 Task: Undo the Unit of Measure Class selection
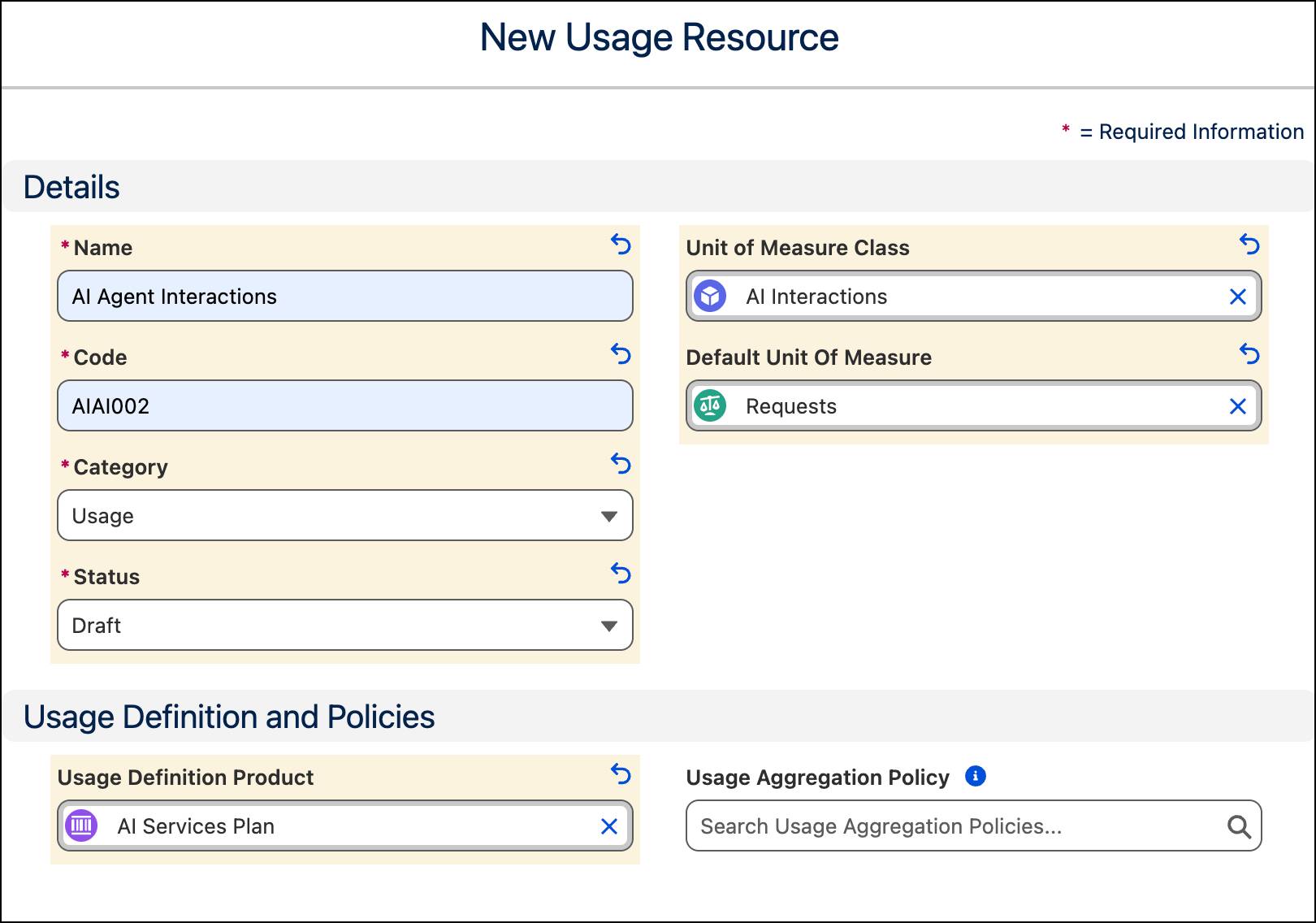tap(1249, 244)
